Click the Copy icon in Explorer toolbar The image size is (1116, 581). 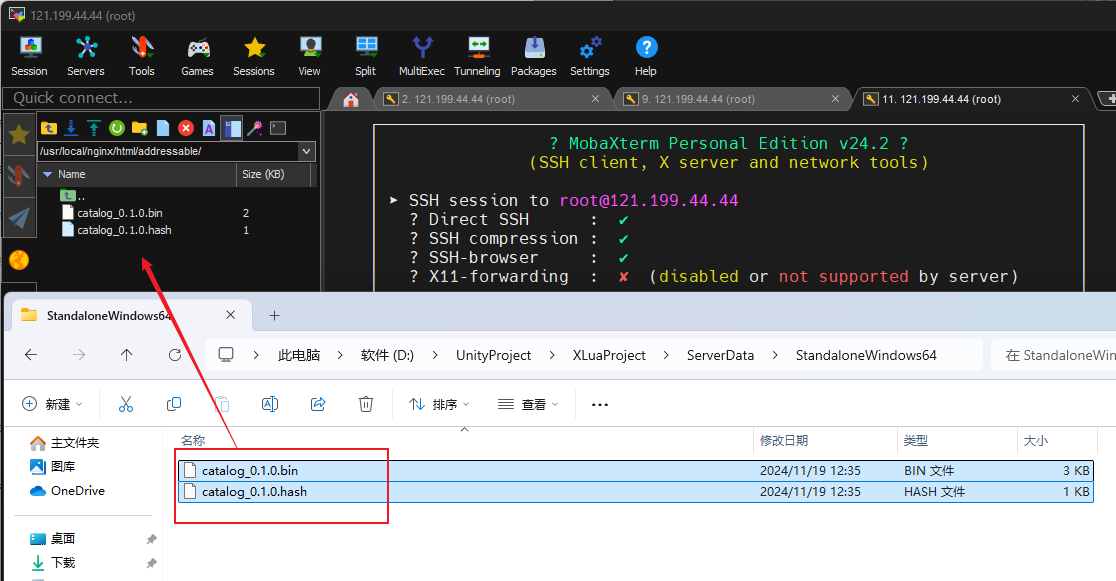(174, 404)
